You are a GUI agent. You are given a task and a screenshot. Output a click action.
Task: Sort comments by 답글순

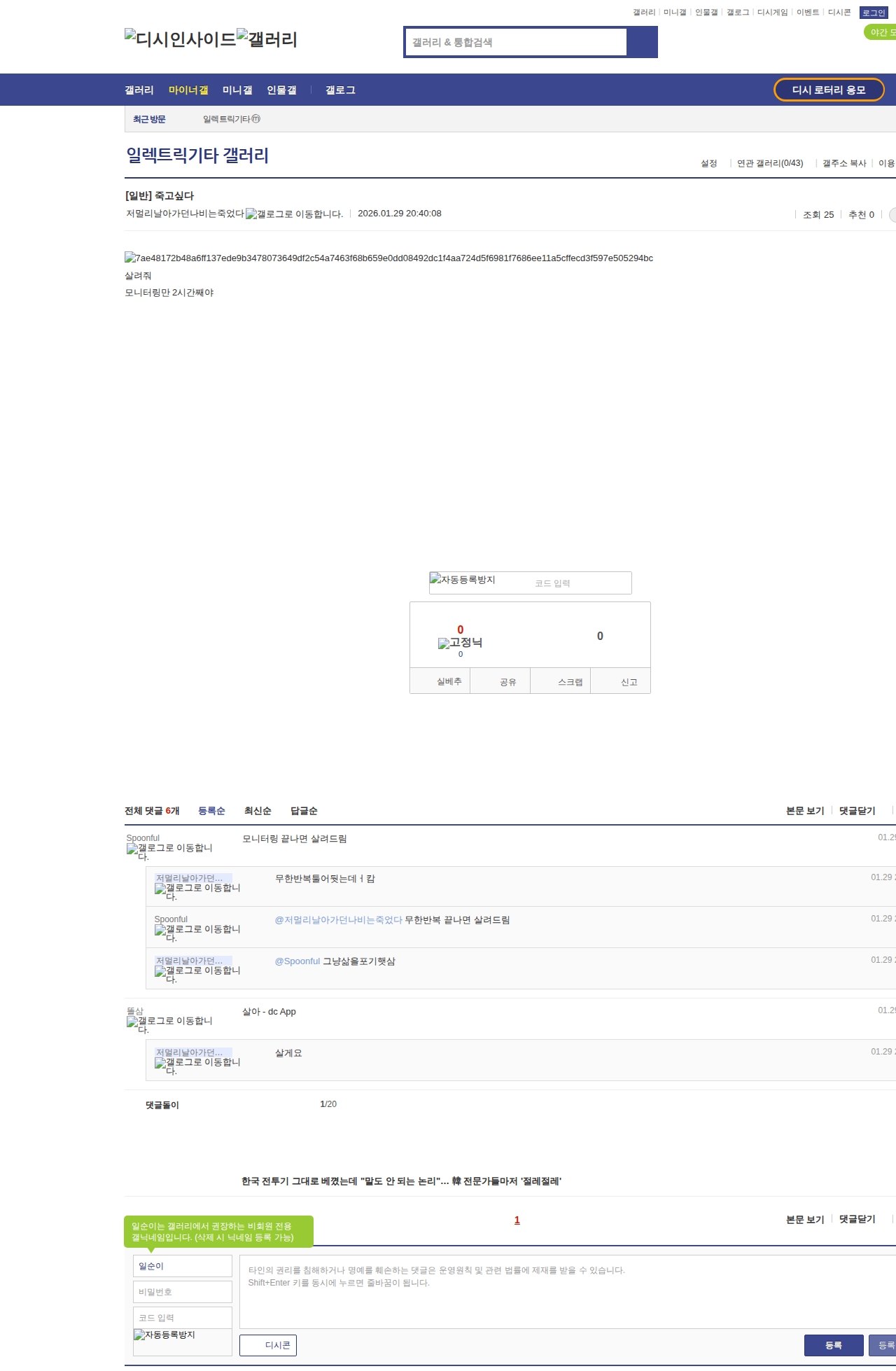tap(304, 811)
